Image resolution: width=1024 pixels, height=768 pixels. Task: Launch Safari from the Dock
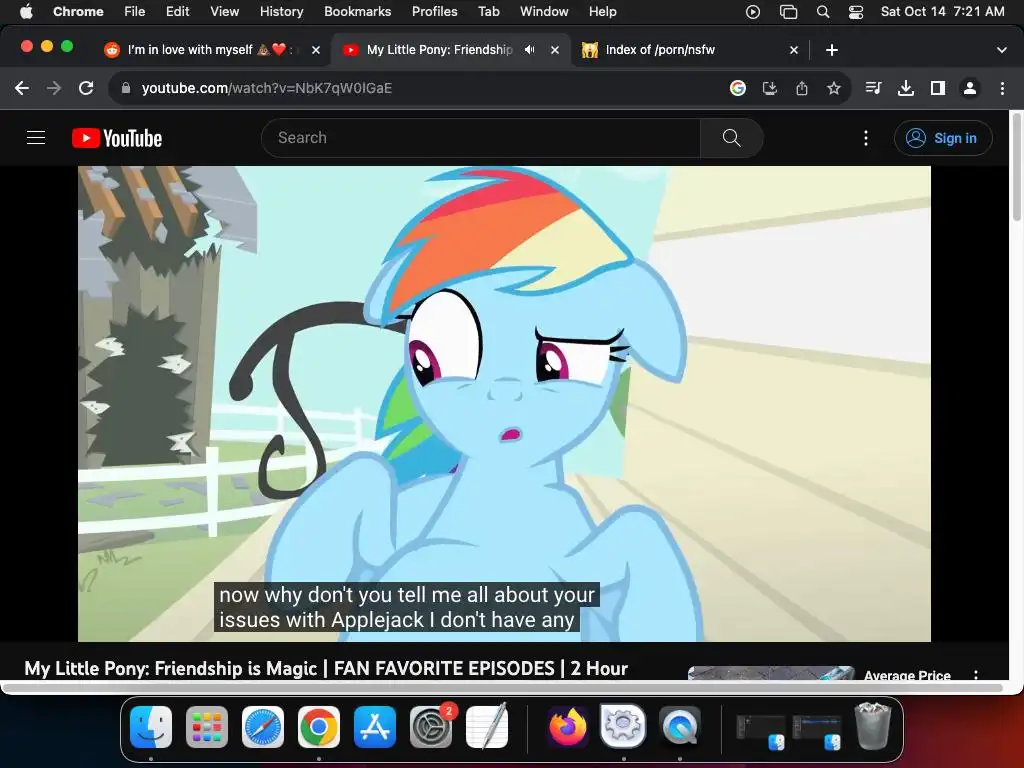pos(263,727)
